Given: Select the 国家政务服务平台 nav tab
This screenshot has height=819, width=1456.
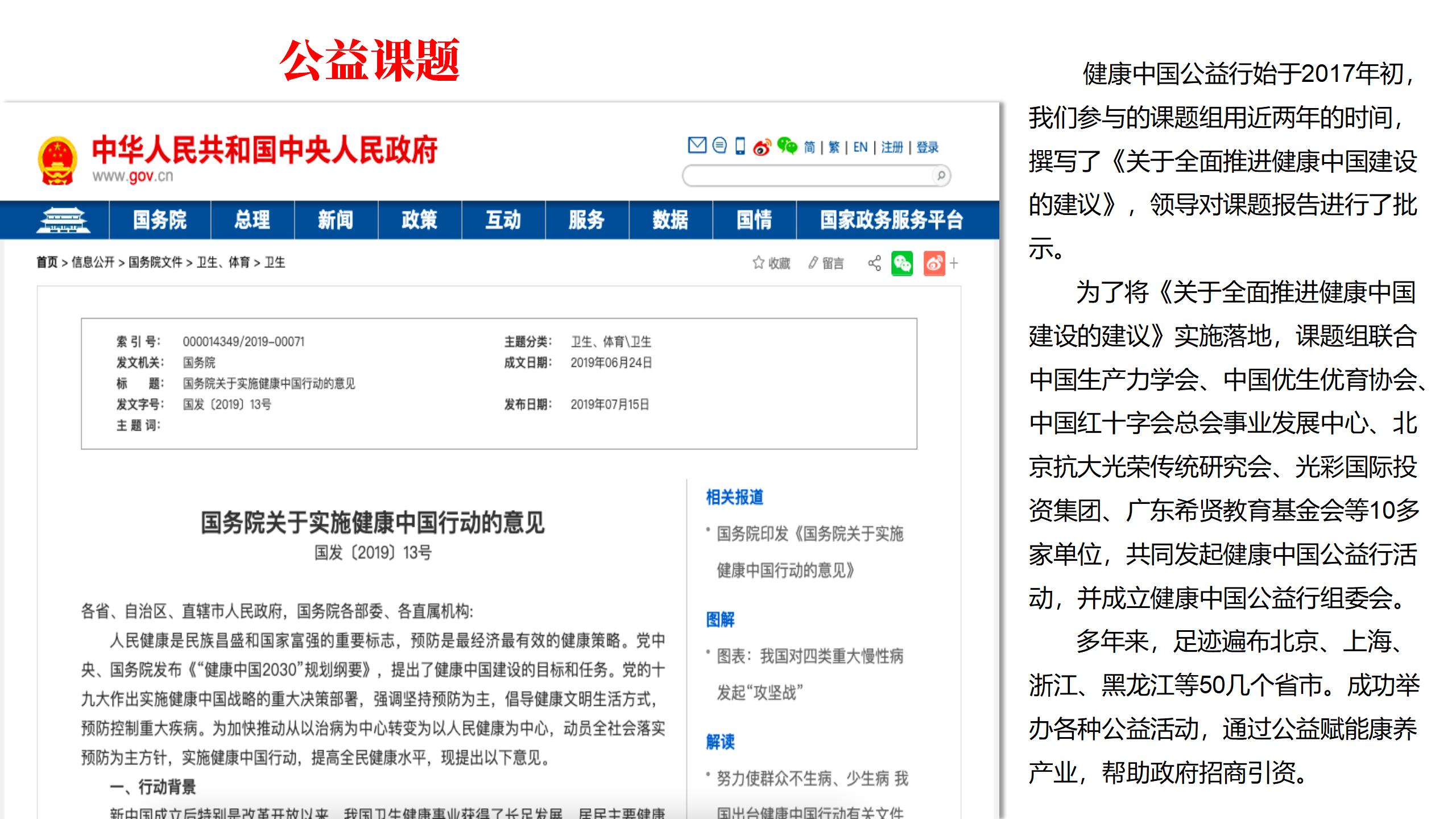Looking at the screenshot, I should click(891, 220).
